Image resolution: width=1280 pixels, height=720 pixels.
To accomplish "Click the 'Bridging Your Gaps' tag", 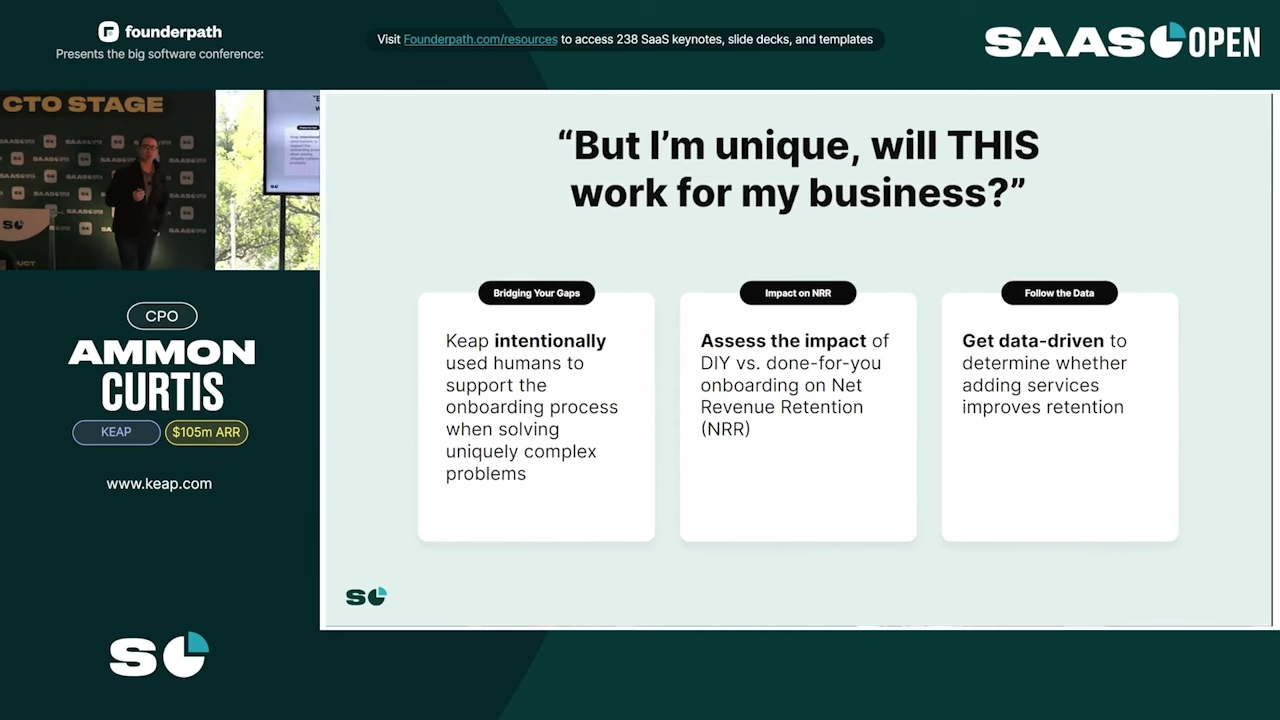I will (x=536, y=293).
